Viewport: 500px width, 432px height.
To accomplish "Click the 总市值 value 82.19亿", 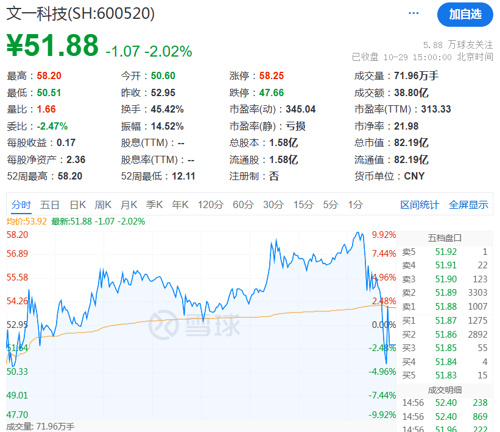I will (411, 143).
